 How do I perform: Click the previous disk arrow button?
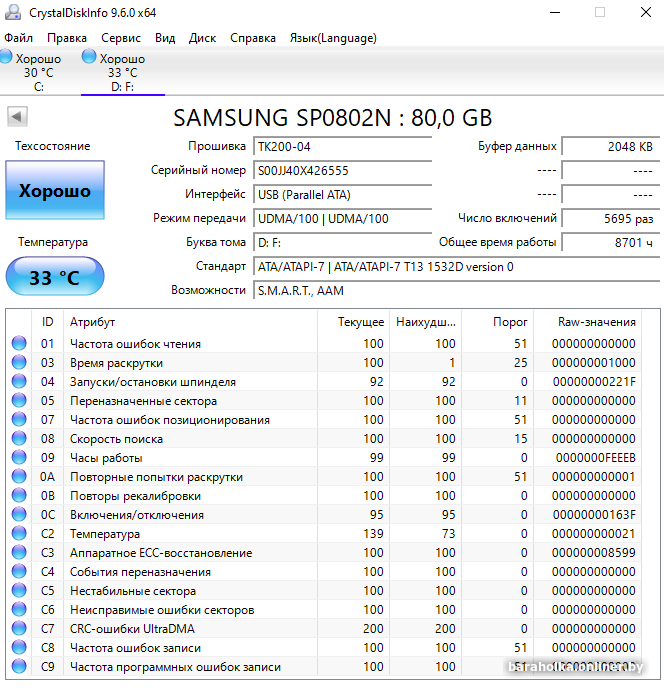point(18,117)
